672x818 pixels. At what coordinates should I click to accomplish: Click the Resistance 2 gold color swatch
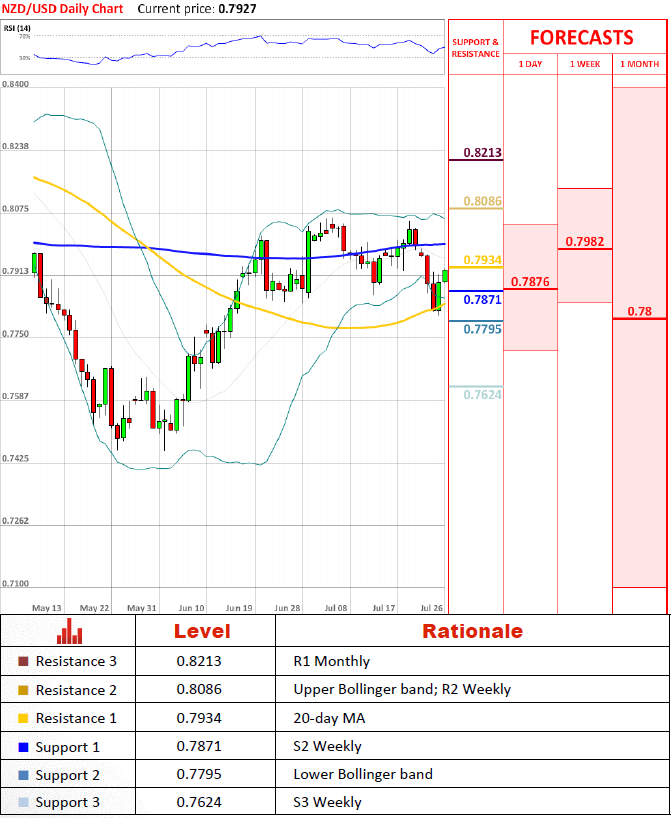(24, 690)
